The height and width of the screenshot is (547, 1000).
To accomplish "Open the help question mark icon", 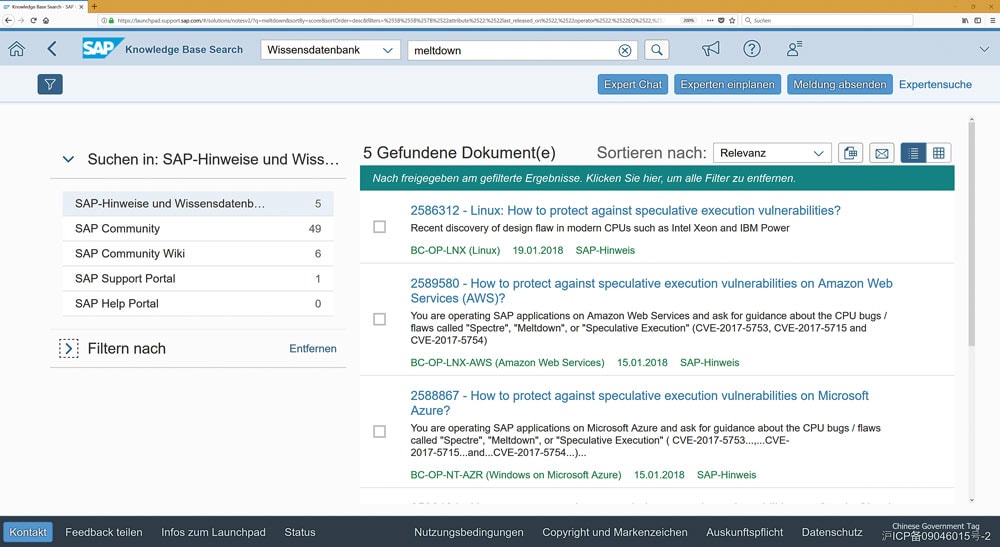I will click(752, 49).
